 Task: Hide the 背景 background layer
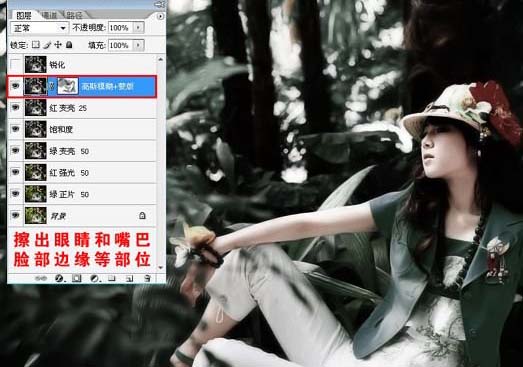(x=15, y=216)
